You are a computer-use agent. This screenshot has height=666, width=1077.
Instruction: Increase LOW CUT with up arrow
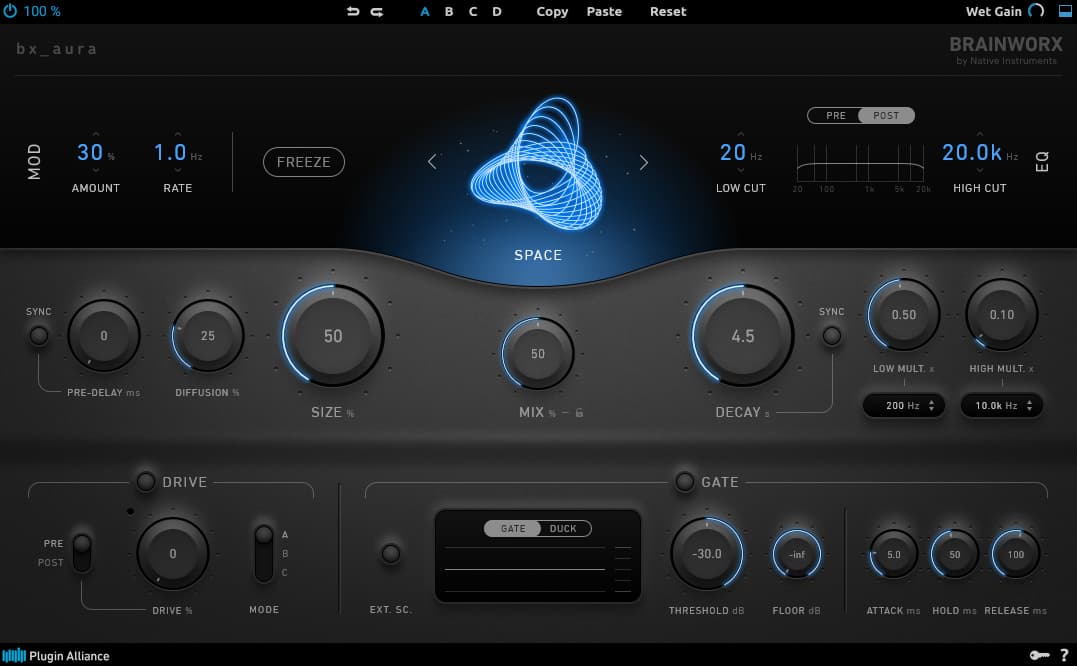(x=740, y=134)
